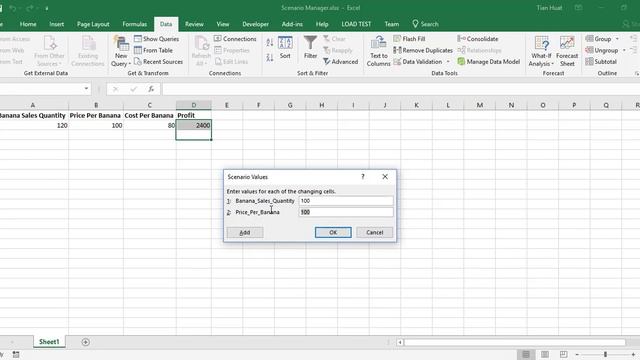
Task: Select the Profit cell with 2400
Action: pyautogui.click(x=193, y=125)
